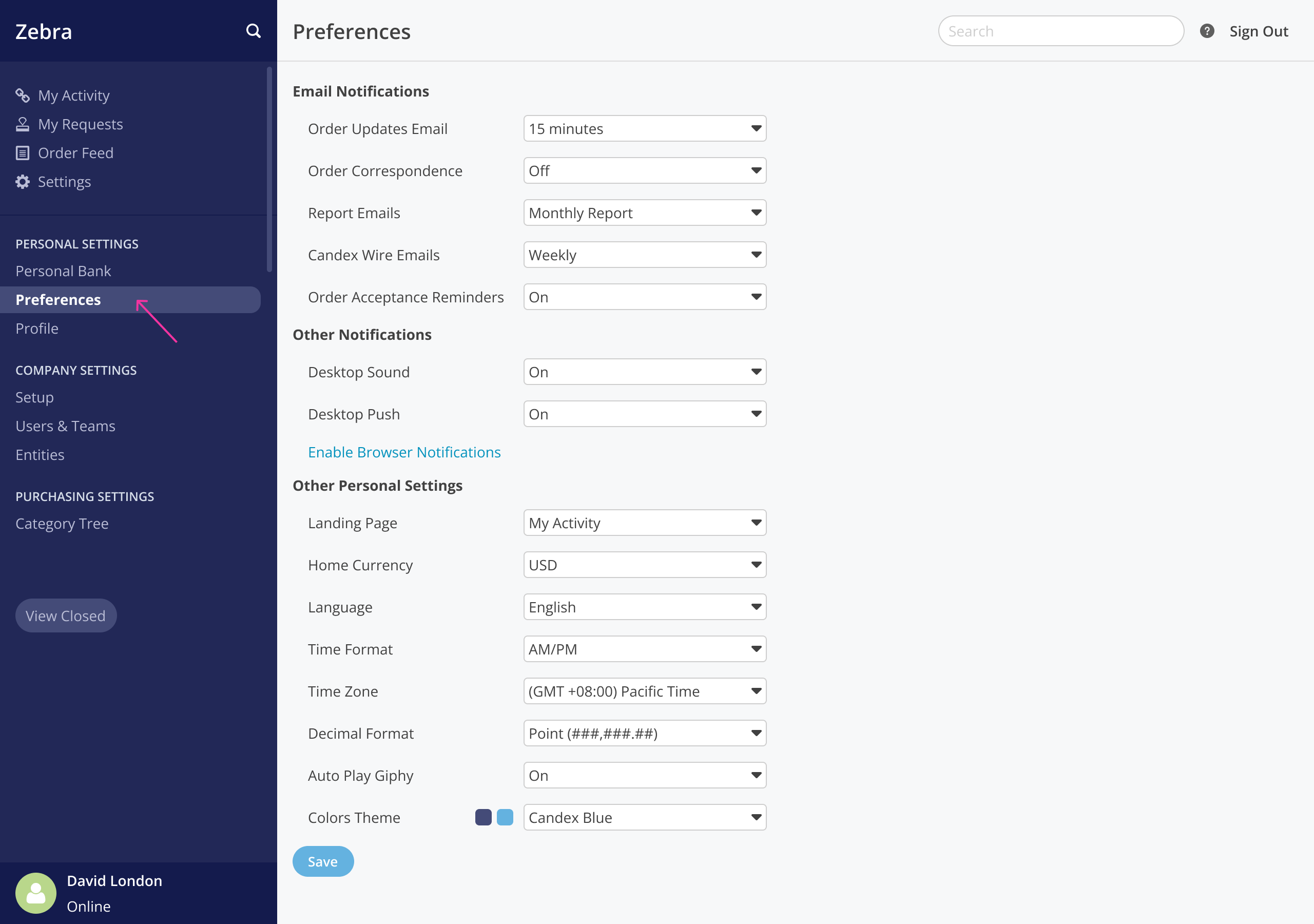Image resolution: width=1314 pixels, height=924 pixels.
Task: Click the dark blue theme color swatch
Action: [x=483, y=817]
